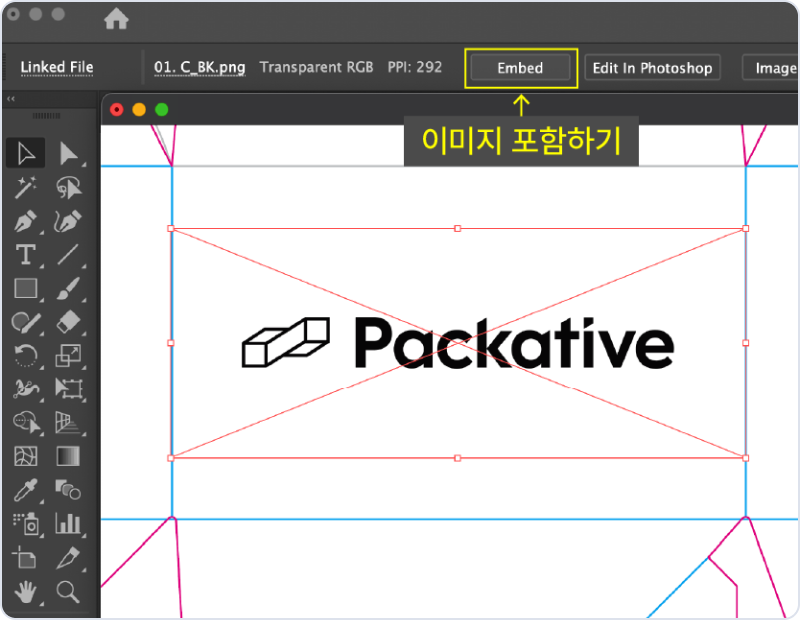Click Edit In Photoshop button
The image size is (800, 620).
click(x=652, y=68)
